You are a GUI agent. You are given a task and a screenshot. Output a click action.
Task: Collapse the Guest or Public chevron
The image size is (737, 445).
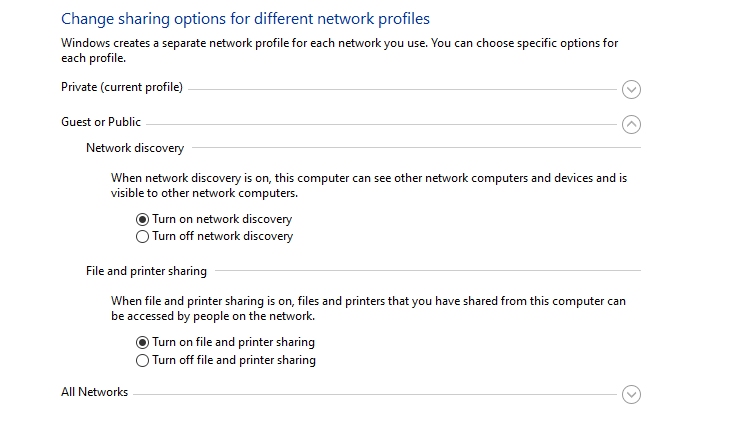tap(631, 124)
